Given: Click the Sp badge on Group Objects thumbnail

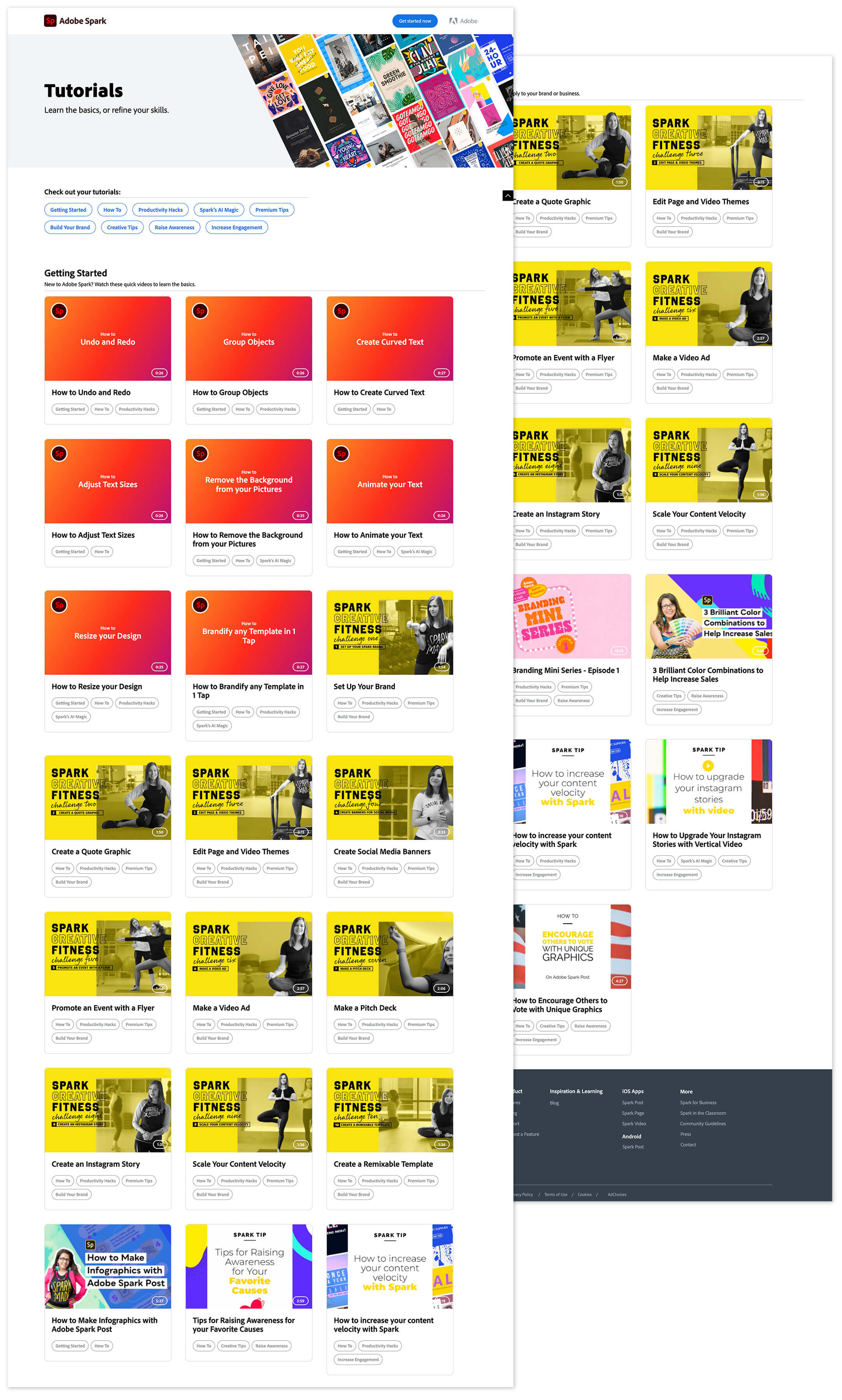Looking at the screenshot, I should coord(200,311).
